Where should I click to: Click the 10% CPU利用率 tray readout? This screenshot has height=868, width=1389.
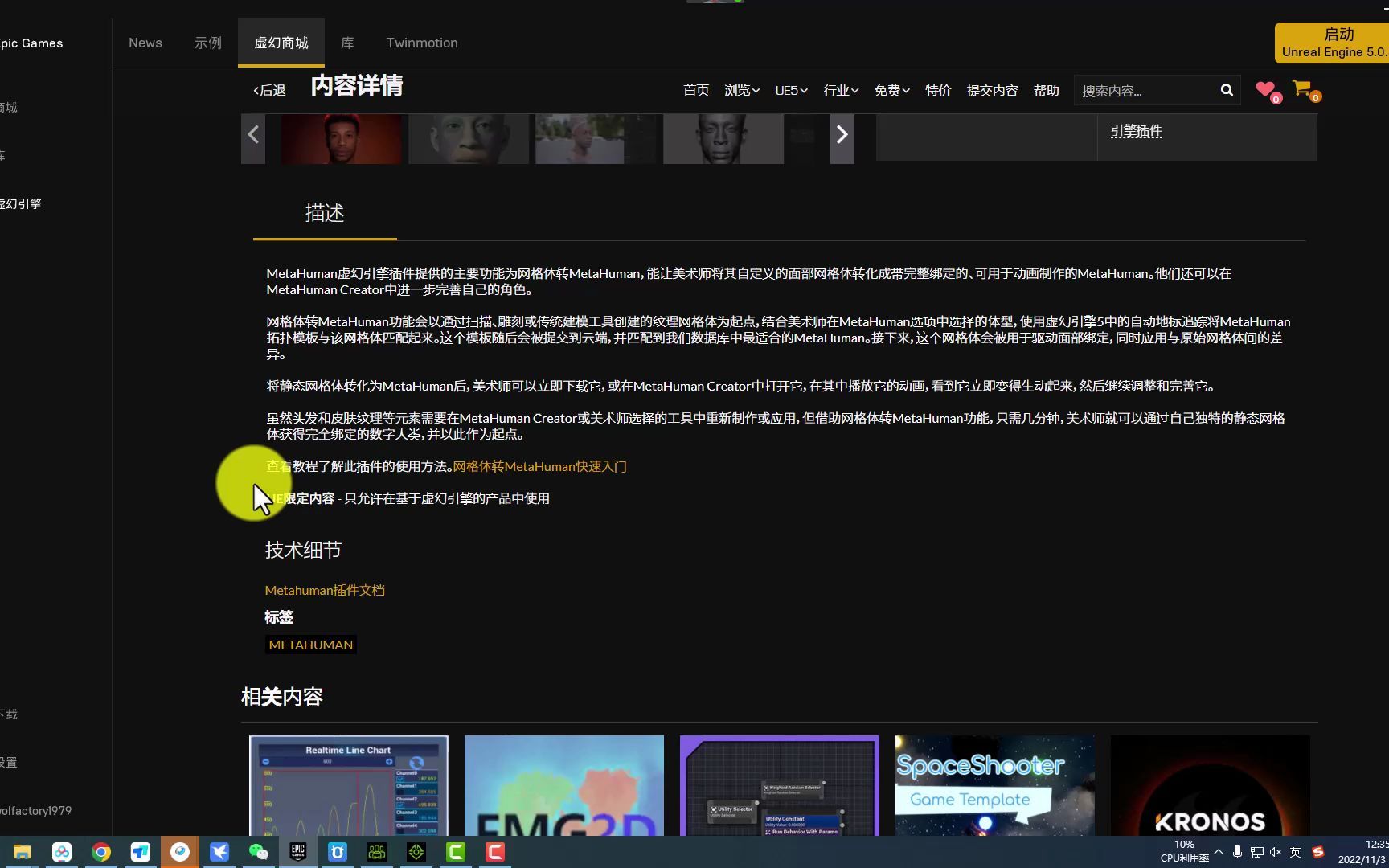click(1184, 852)
